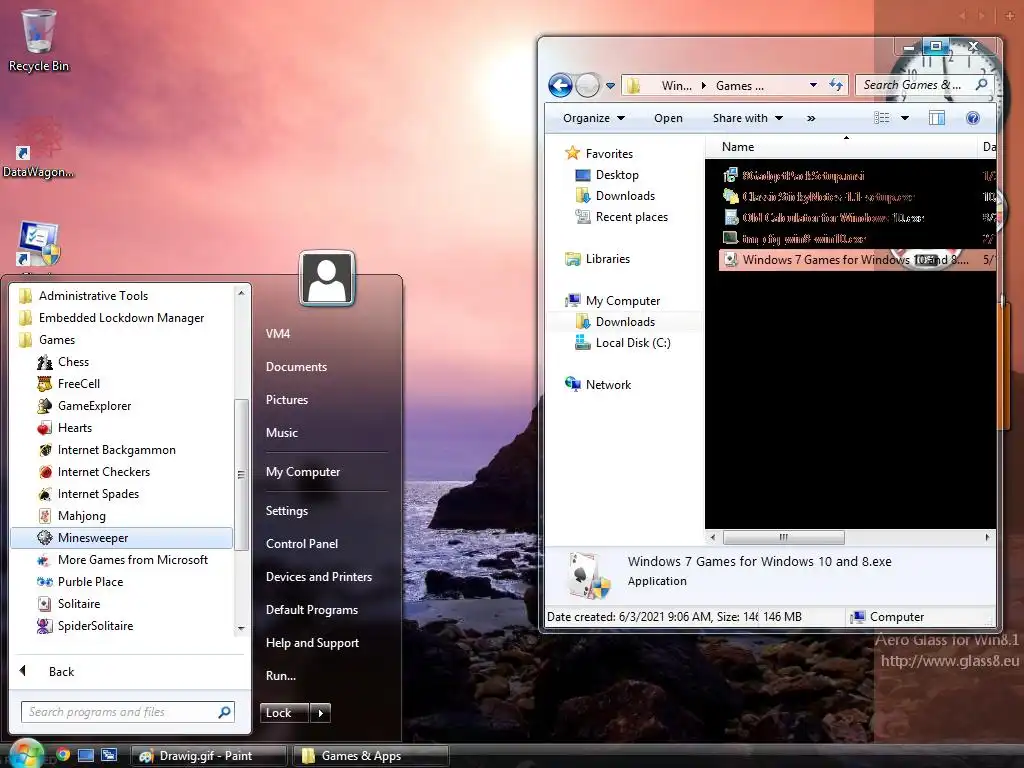This screenshot has height=768, width=1024.
Task: Open the Share with dropdown
Action: [x=748, y=118]
